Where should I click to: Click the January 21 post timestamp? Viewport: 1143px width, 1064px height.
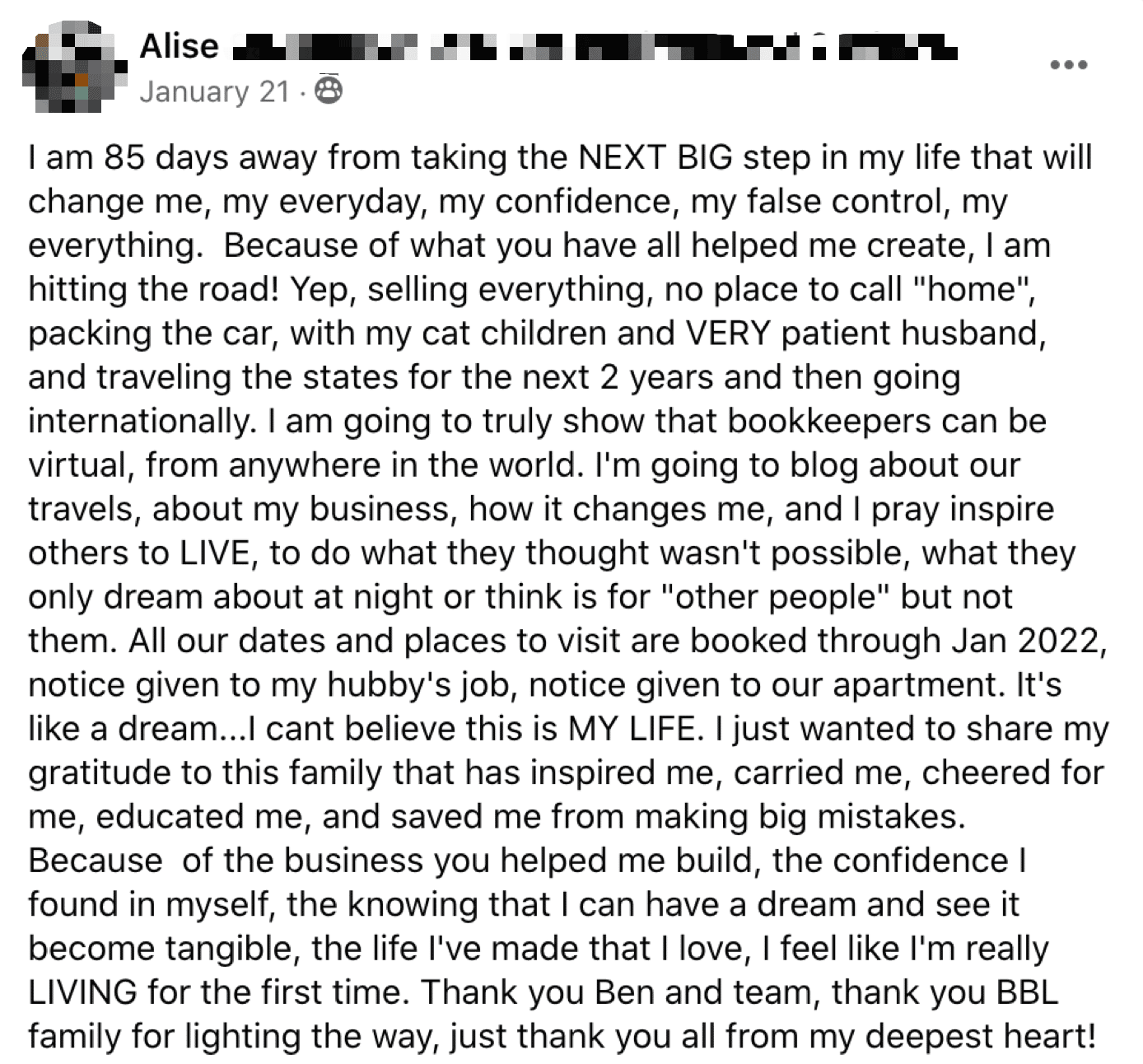(214, 91)
